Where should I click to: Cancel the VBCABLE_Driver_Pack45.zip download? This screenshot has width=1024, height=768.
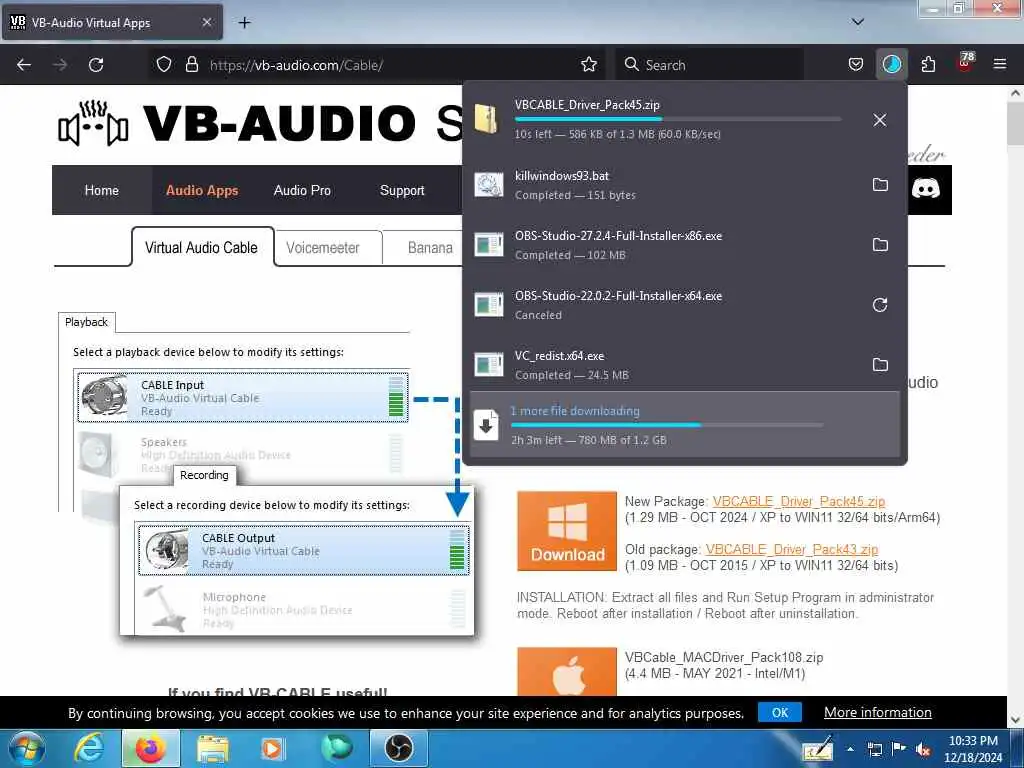pos(880,120)
